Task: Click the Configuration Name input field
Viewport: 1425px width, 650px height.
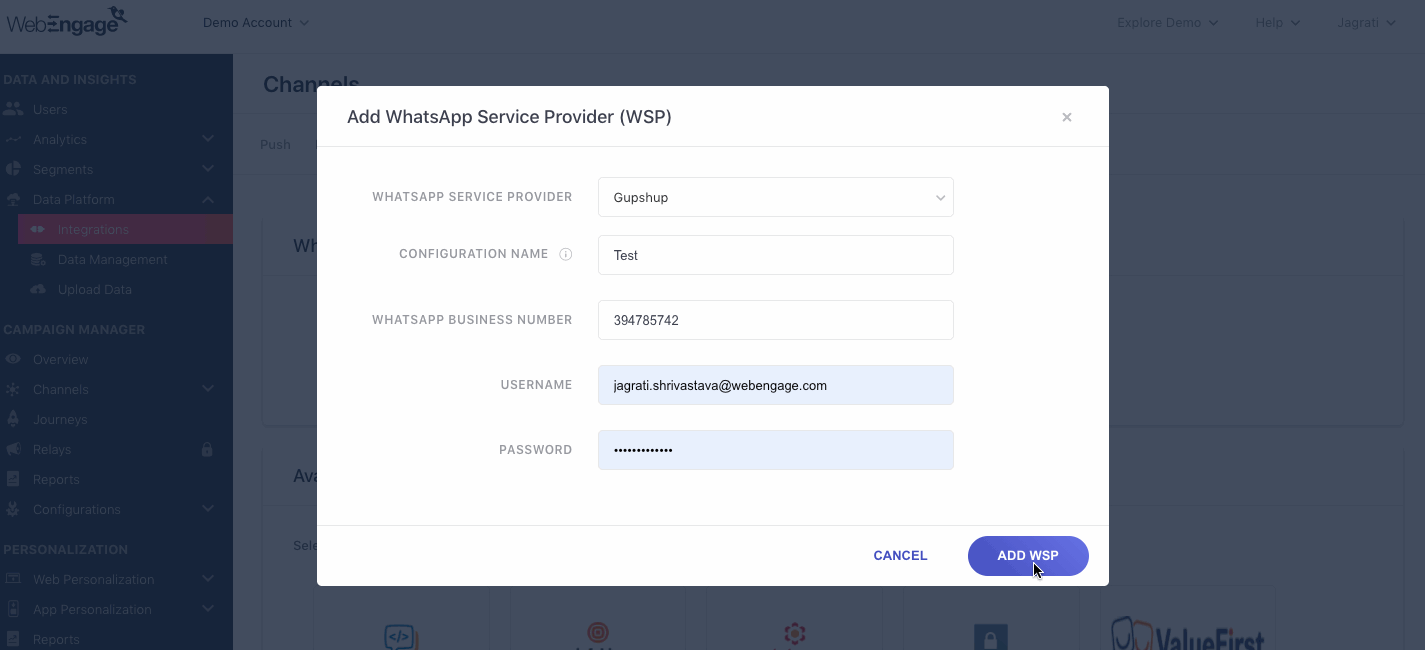Action: tap(776, 255)
